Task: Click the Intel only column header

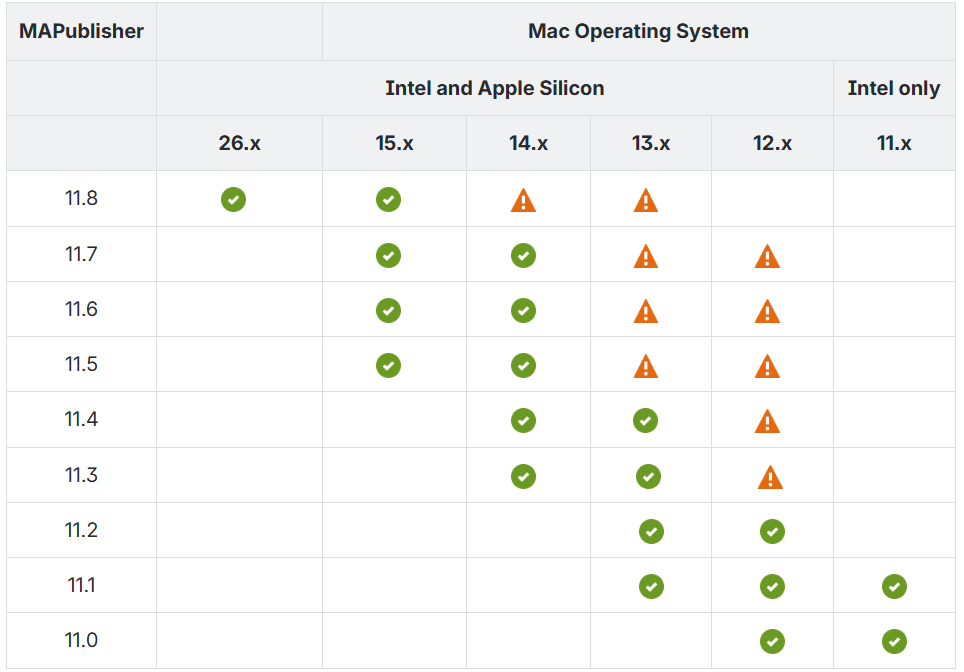Action: pos(893,88)
